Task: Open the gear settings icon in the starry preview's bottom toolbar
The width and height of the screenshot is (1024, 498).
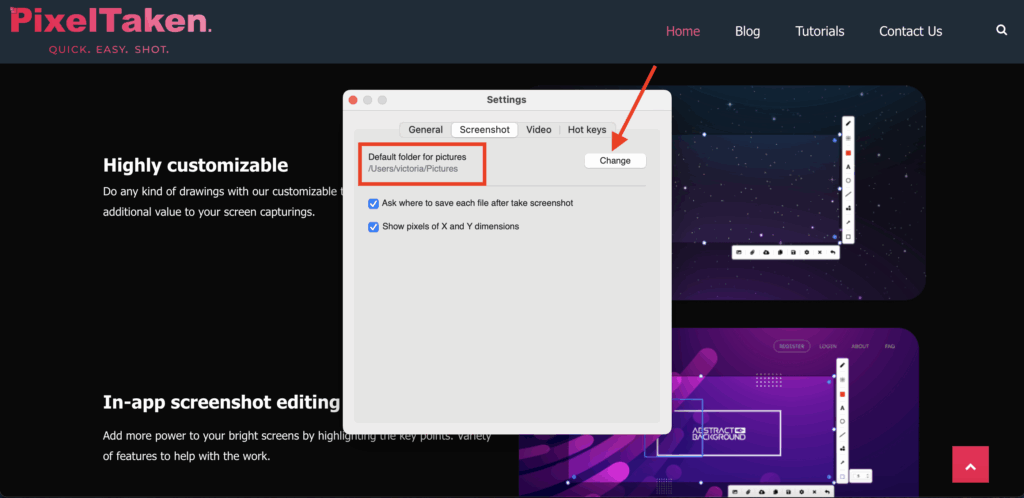Action: coord(807,252)
